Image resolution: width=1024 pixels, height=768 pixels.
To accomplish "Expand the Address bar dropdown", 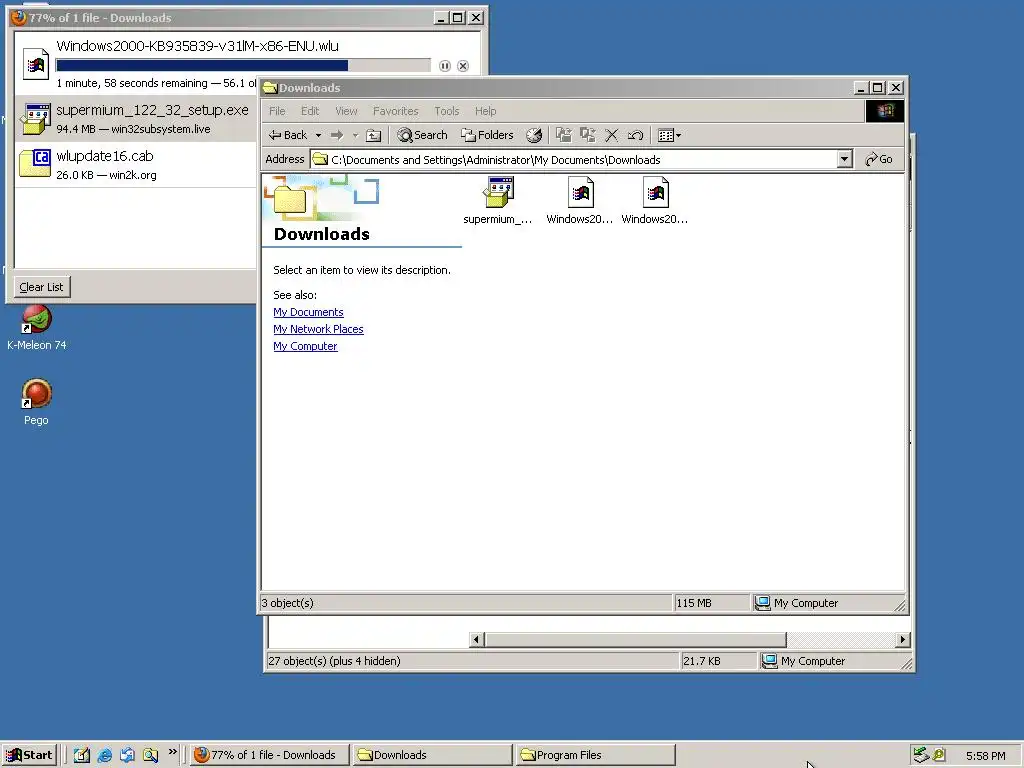I will click(x=844, y=159).
